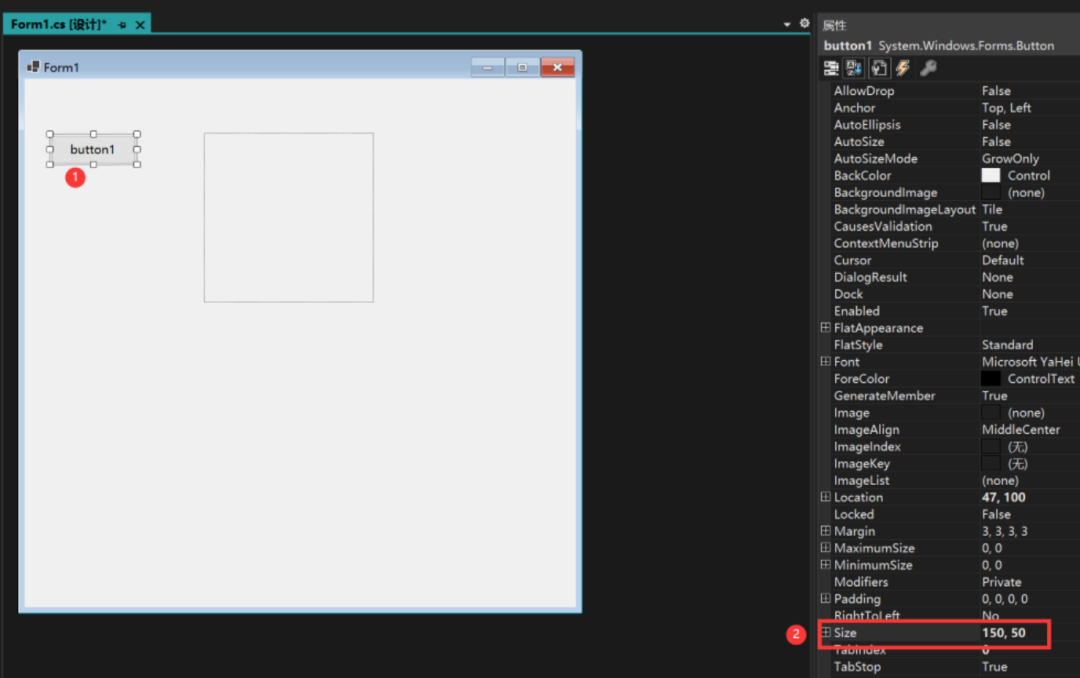The image size is (1080, 678).
Task: Click the Categorized view icon in Properties
Action: tap(831, 68)
